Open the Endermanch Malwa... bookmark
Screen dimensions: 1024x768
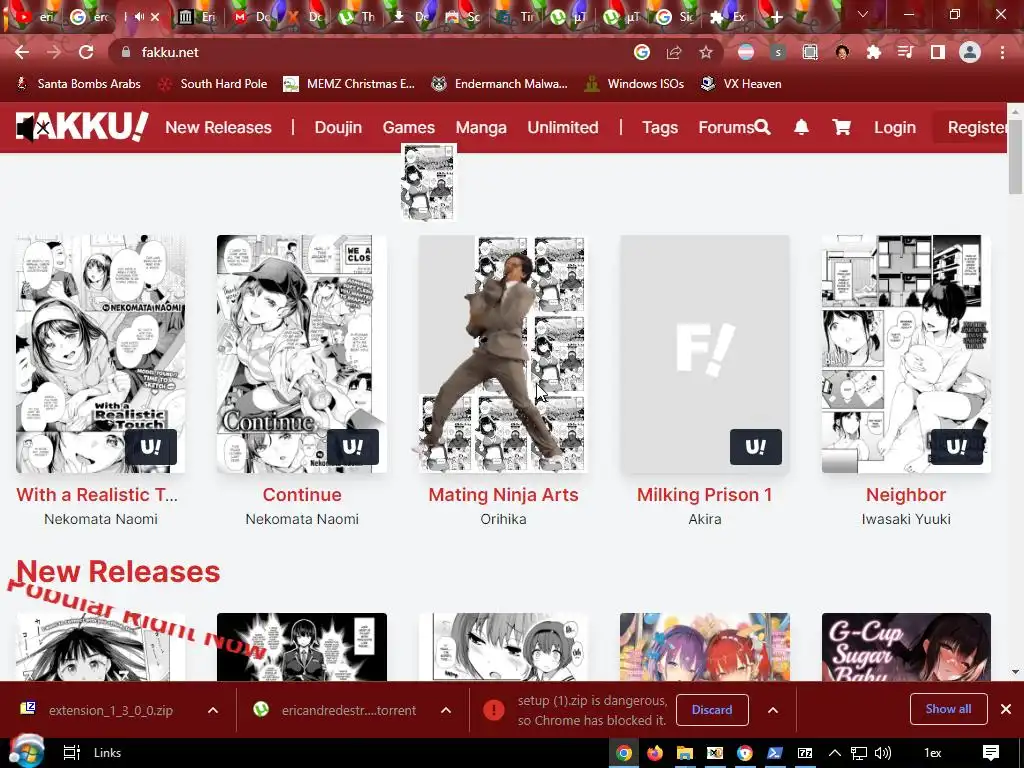(500, 84)
